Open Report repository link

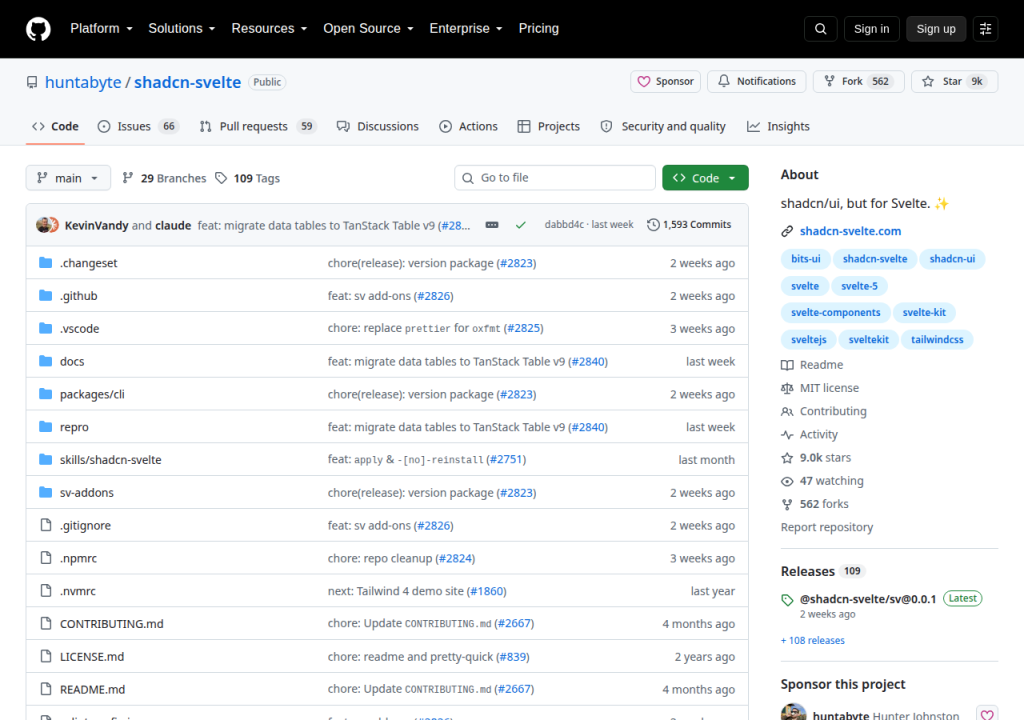click(x=827, y=527)
